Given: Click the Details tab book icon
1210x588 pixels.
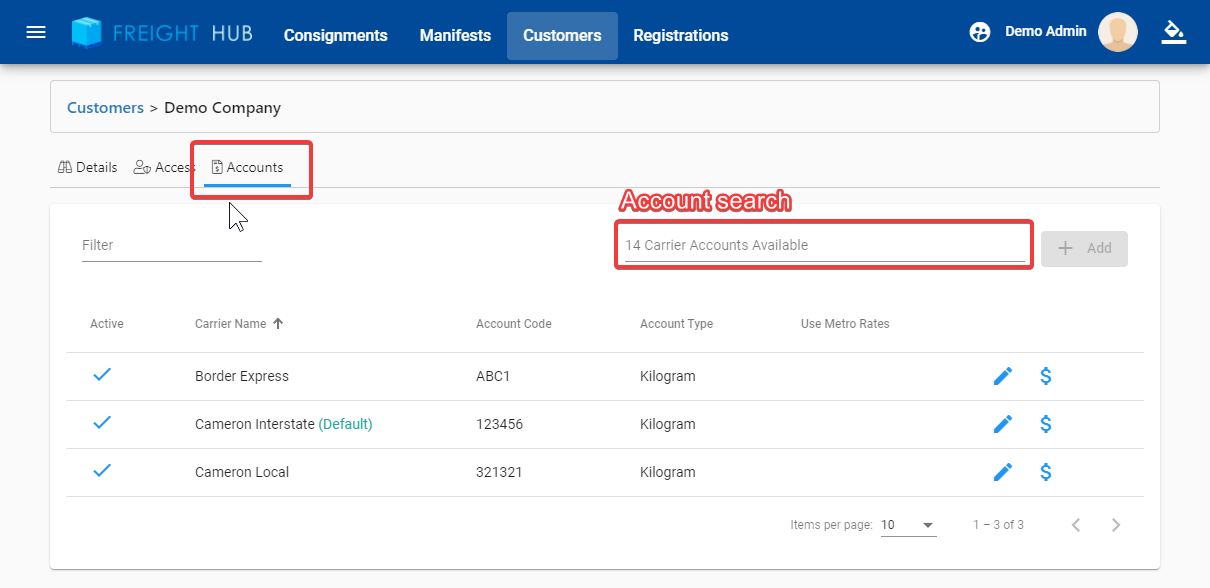Looking at the screenshot, I should [x=65, y=167].
